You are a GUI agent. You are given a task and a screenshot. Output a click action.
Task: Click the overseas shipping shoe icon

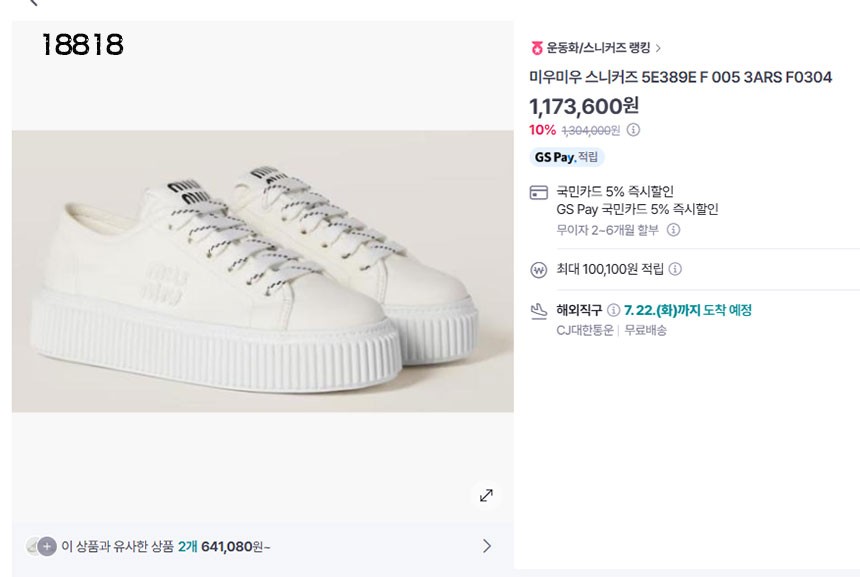click(x=538, y=311)
